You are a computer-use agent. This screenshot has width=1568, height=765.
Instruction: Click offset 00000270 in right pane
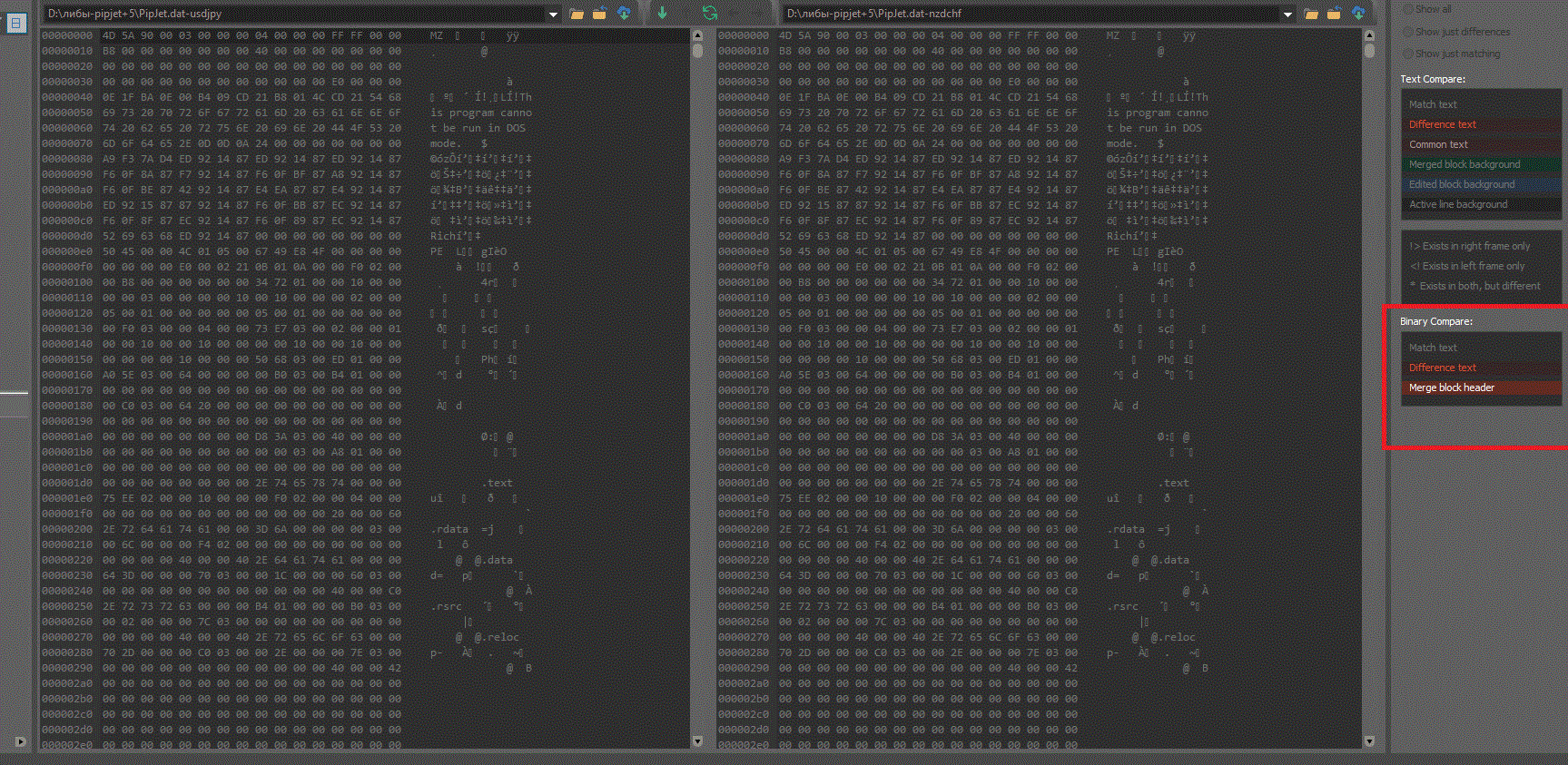tap(744, 637)
